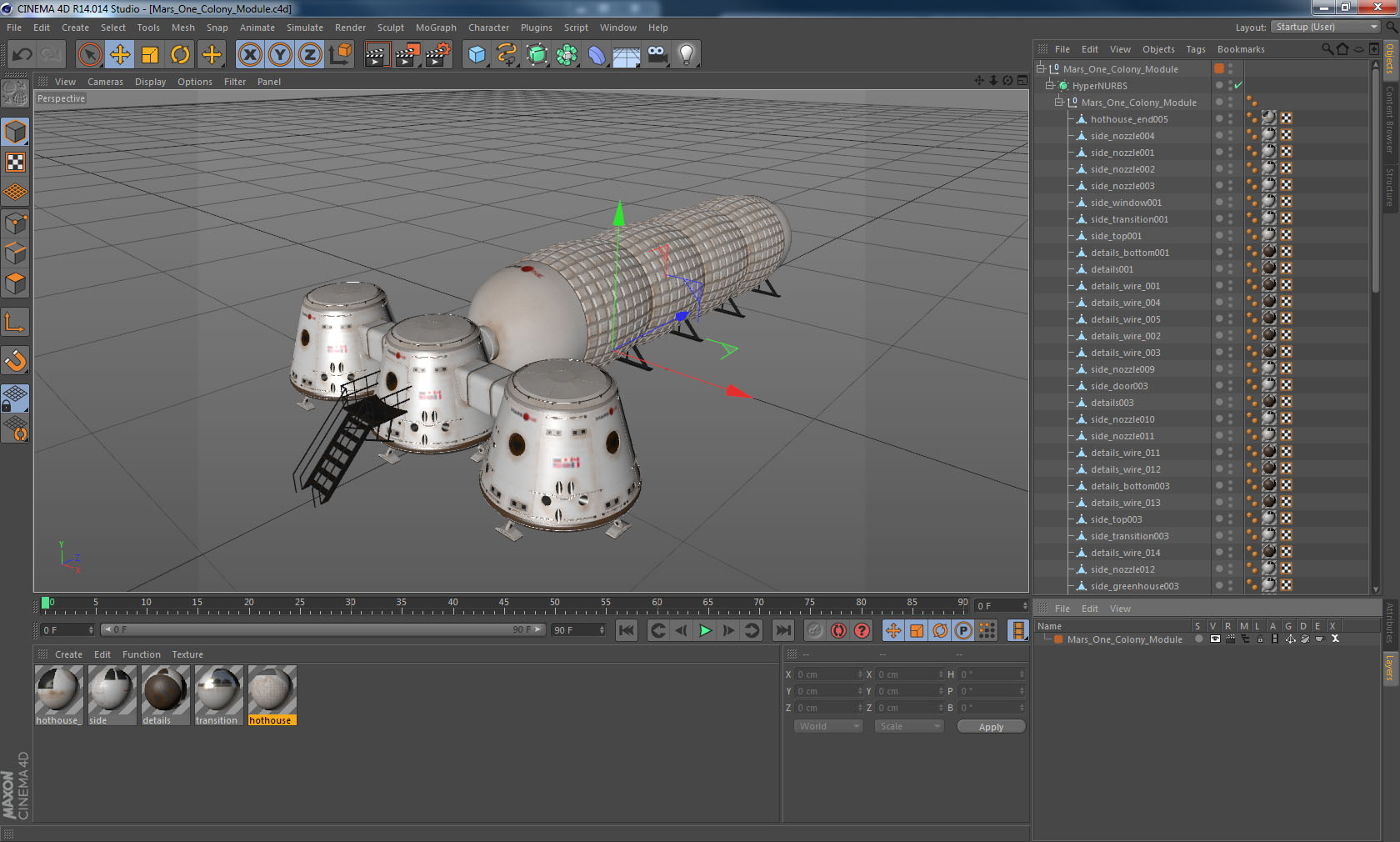This screenshot has height=842, width=1400.
Task: Open the Sculpt menu
Action: click(x=390, y=28)
